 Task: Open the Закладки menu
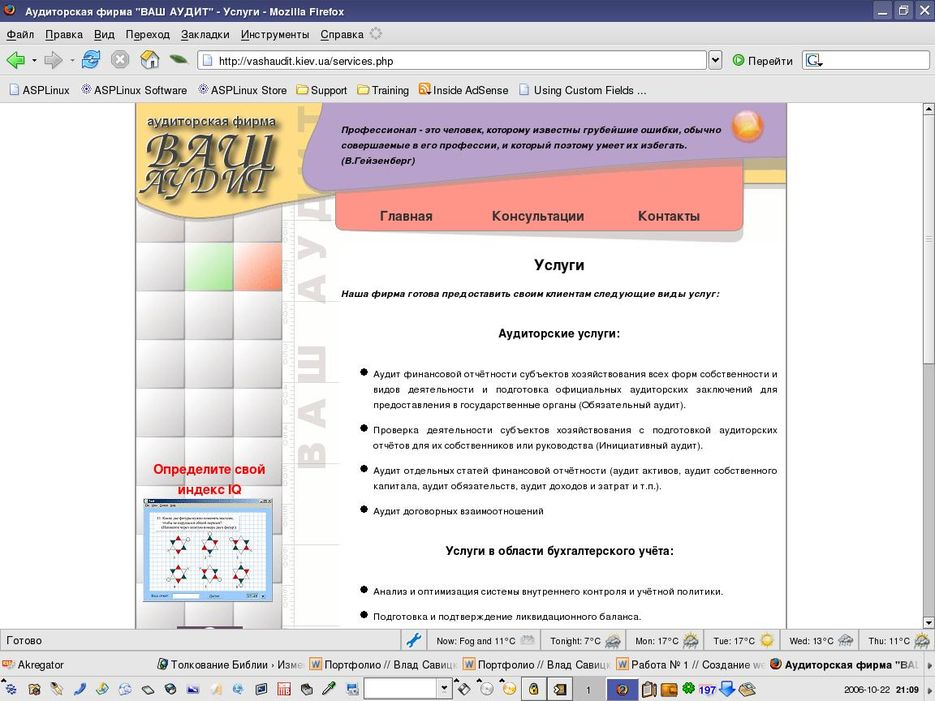(205, 35)
